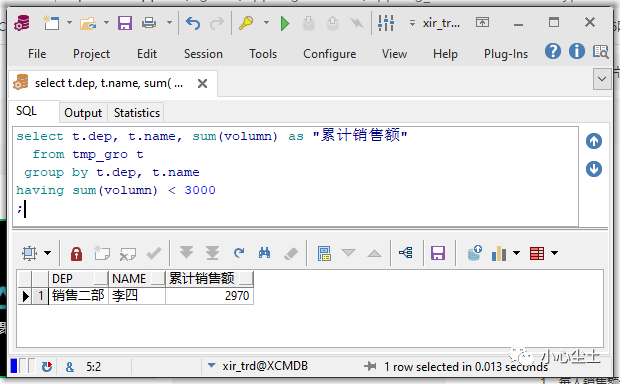Open the Project menu
This screenshot has width=620, height=384.
pos(91,54)
